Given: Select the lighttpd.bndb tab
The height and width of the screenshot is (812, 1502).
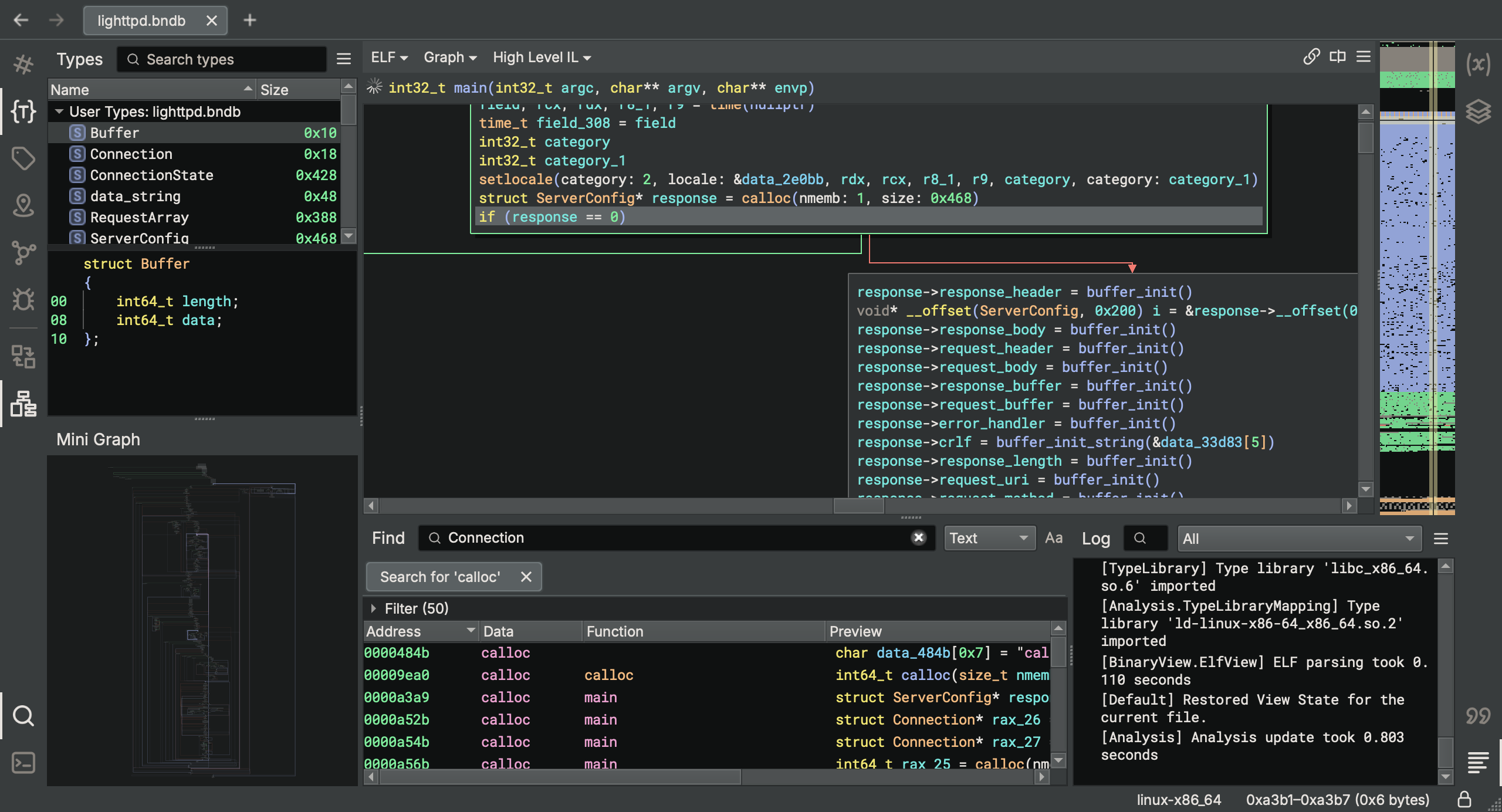Looking at the screenshot, I should (x=141, y=21).
